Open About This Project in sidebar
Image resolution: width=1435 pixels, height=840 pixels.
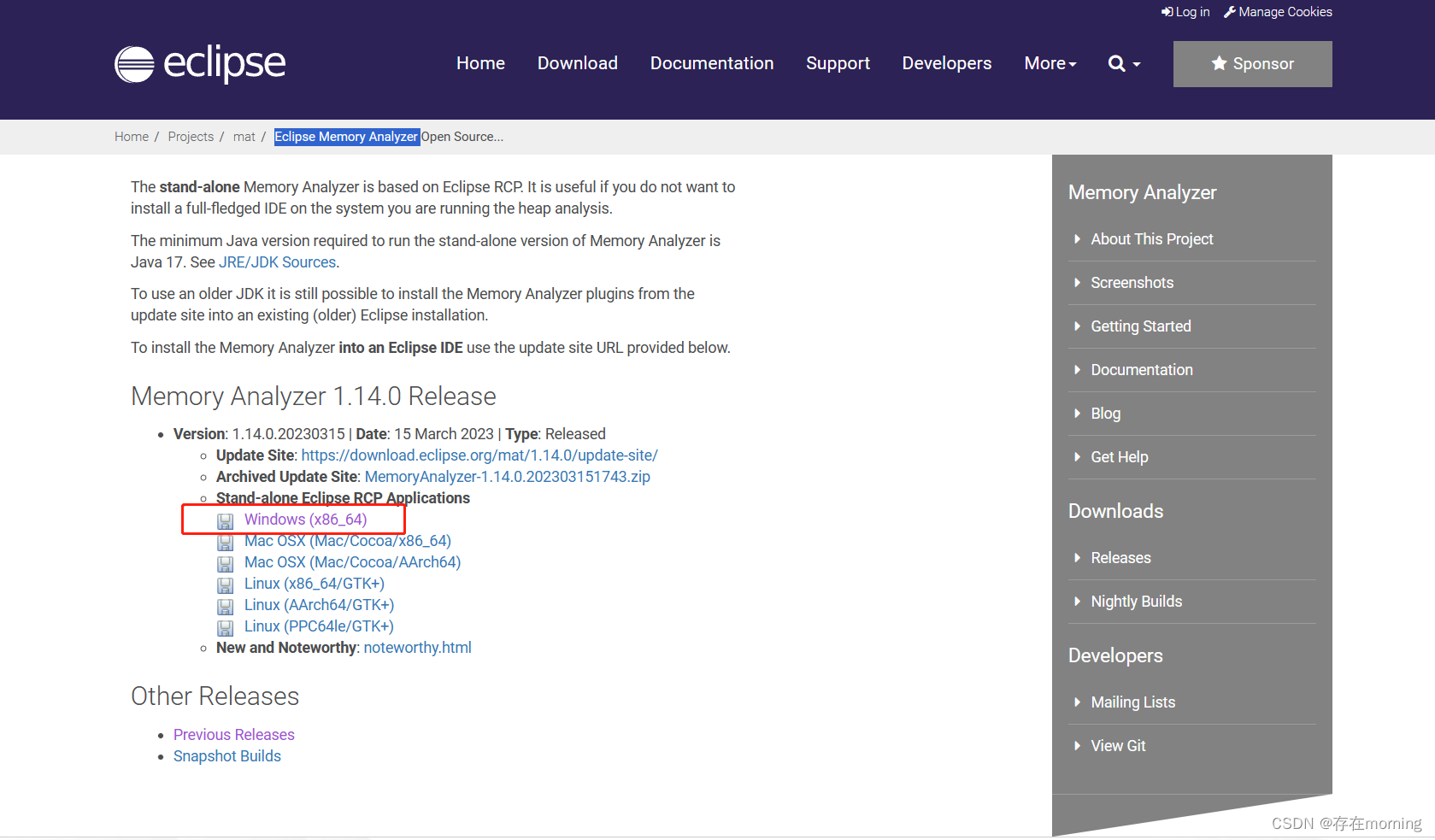coord(1152,239)
